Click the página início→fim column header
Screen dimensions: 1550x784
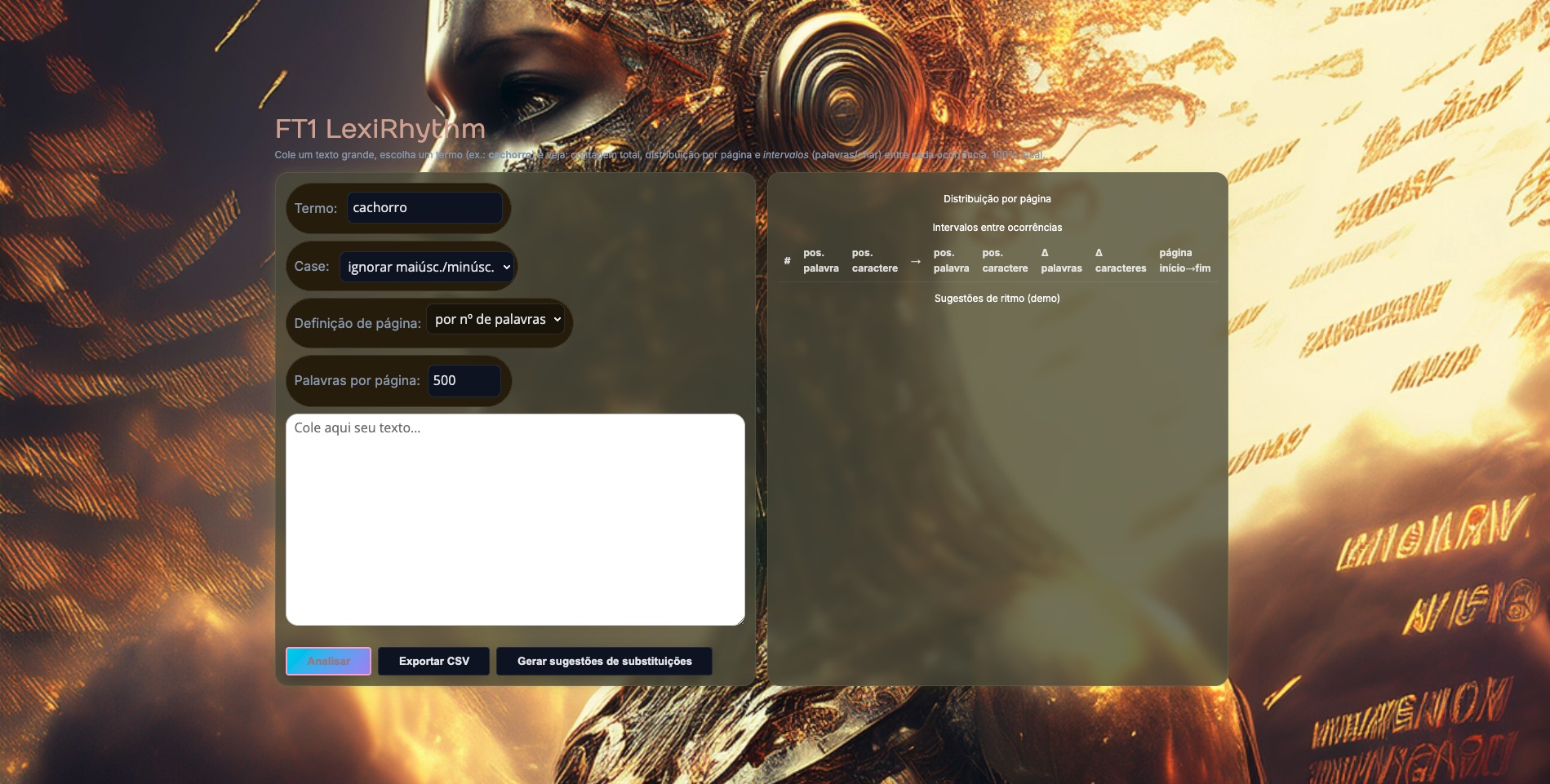[x=1184, y=261]
